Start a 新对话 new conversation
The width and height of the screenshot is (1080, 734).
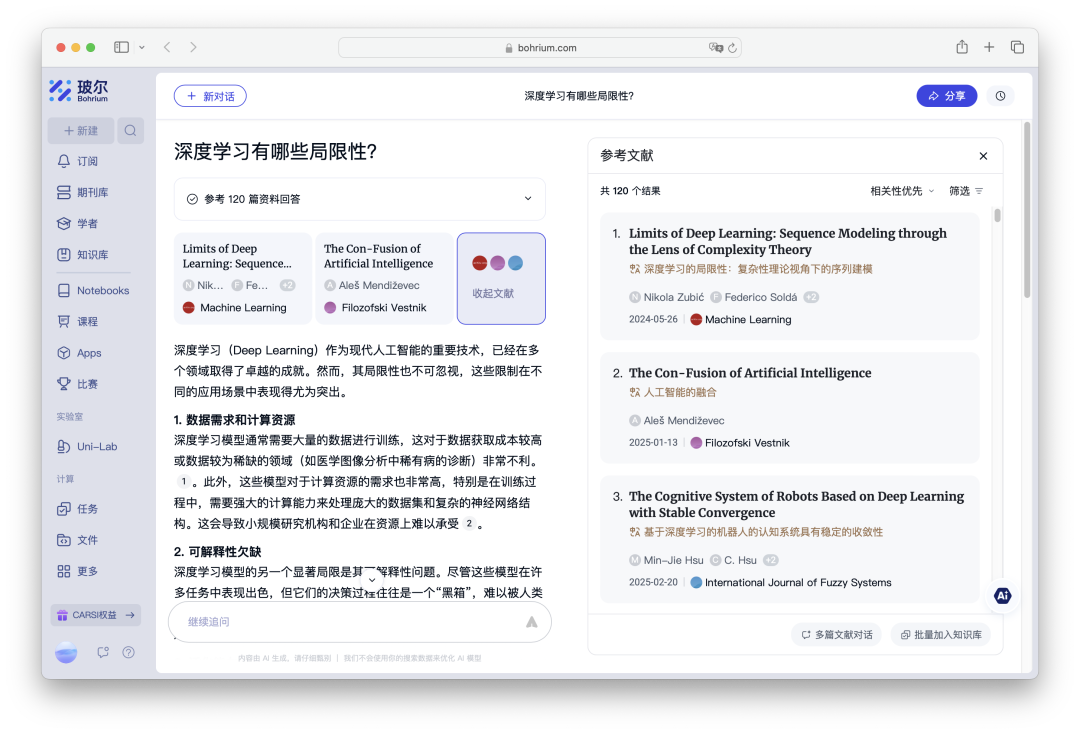tap(210, 96)
